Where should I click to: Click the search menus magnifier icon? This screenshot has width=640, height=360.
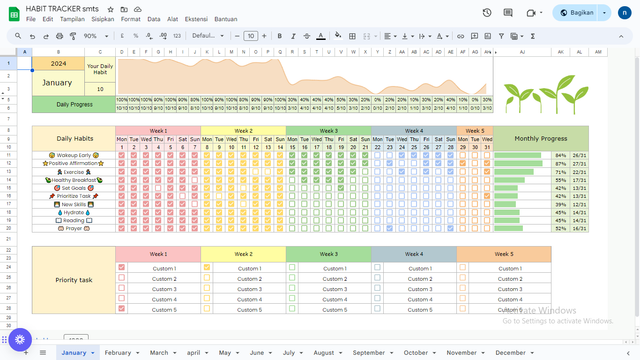[x=18, y=36]
